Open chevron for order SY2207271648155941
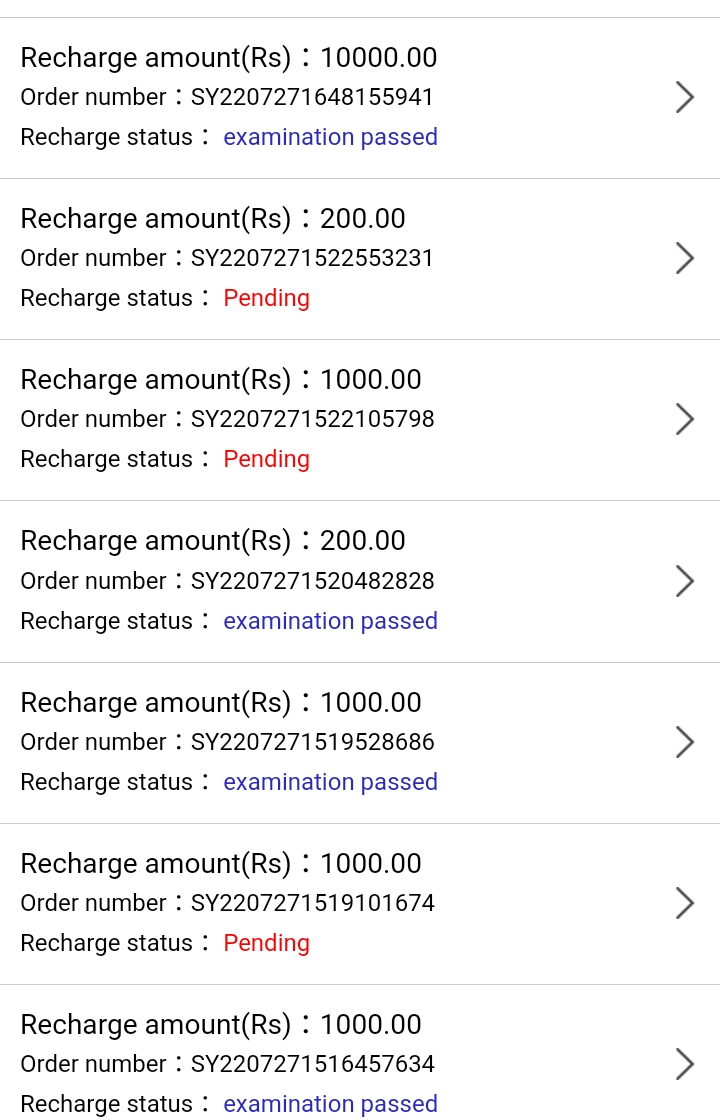Viewport: 720px width, 1120px height. tap(685, 97)
